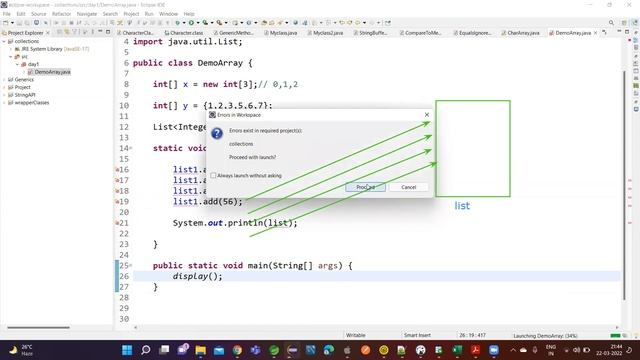Close the DemoArray.java editor tab

(x=595, y=33)
